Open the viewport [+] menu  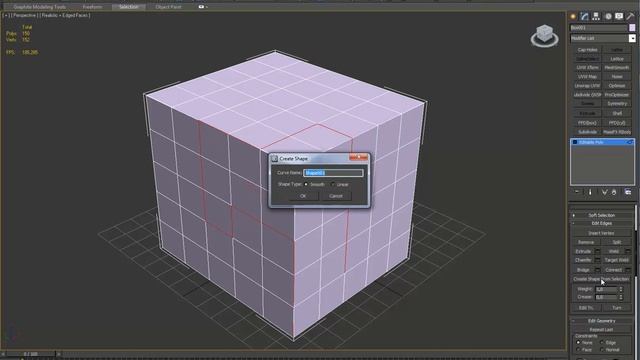click(x=6, y=16)
